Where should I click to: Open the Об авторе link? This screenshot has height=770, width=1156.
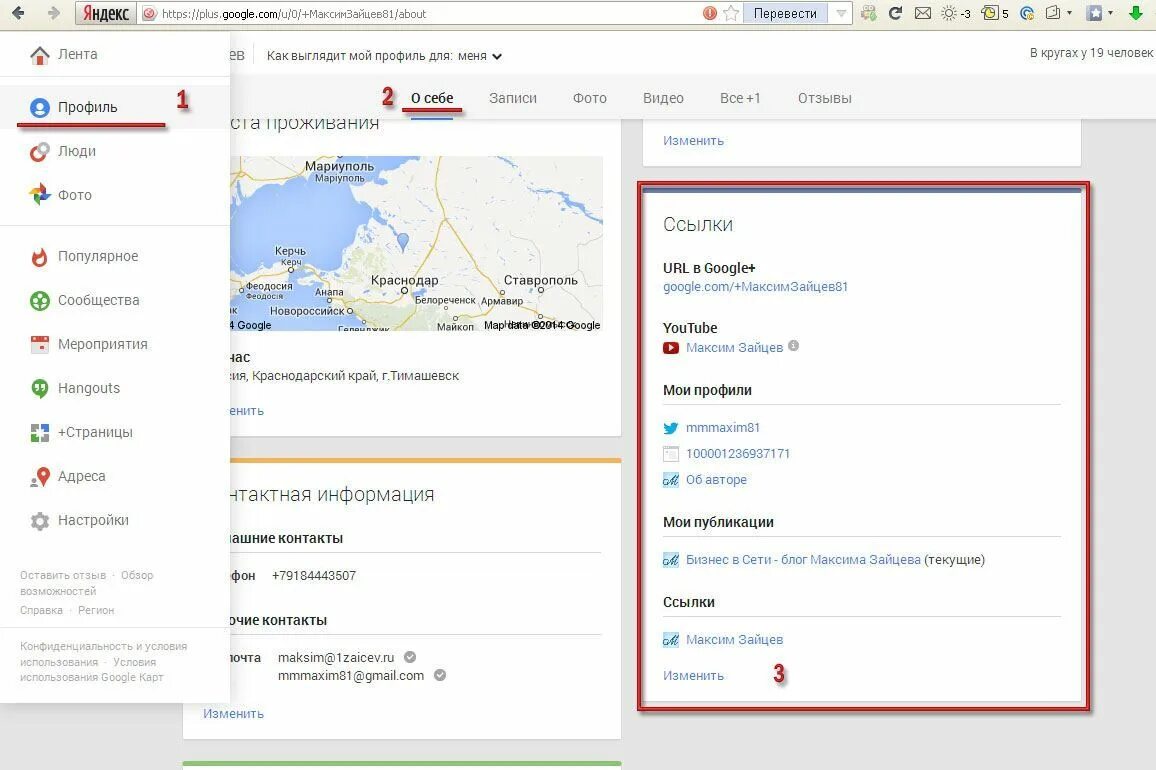717,480
